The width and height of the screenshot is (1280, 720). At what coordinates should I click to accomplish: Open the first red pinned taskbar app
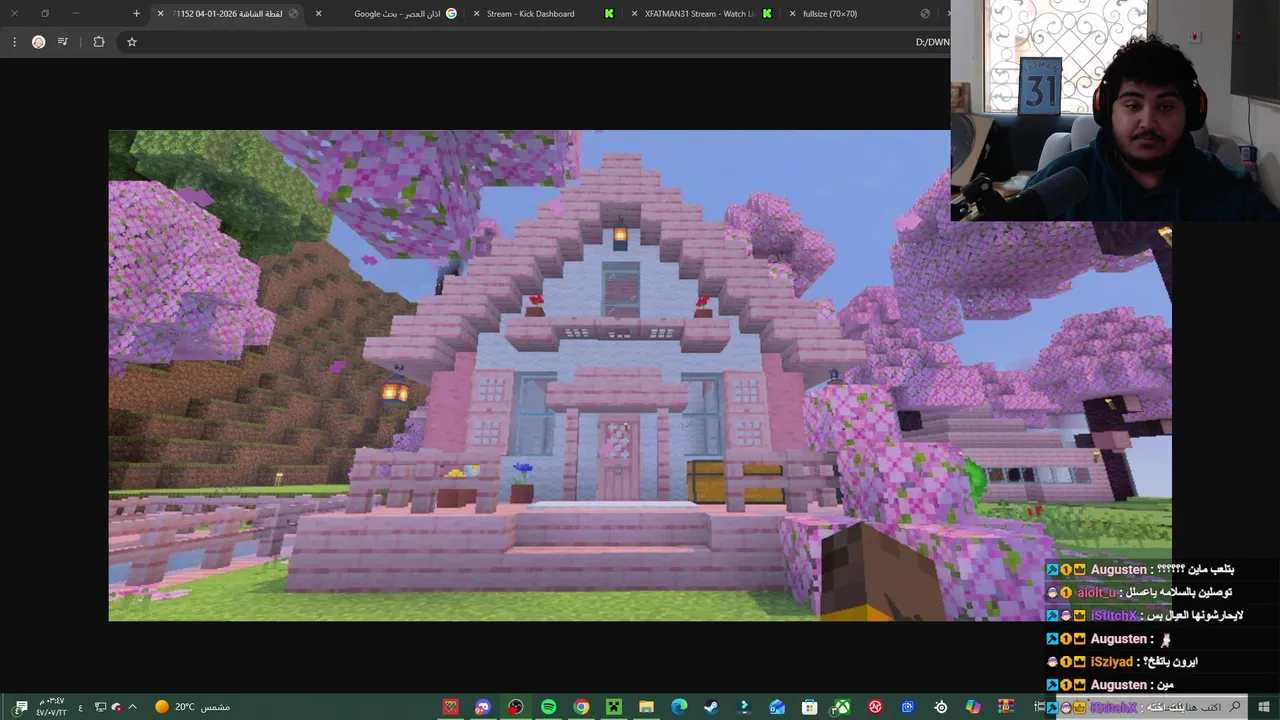451,707
